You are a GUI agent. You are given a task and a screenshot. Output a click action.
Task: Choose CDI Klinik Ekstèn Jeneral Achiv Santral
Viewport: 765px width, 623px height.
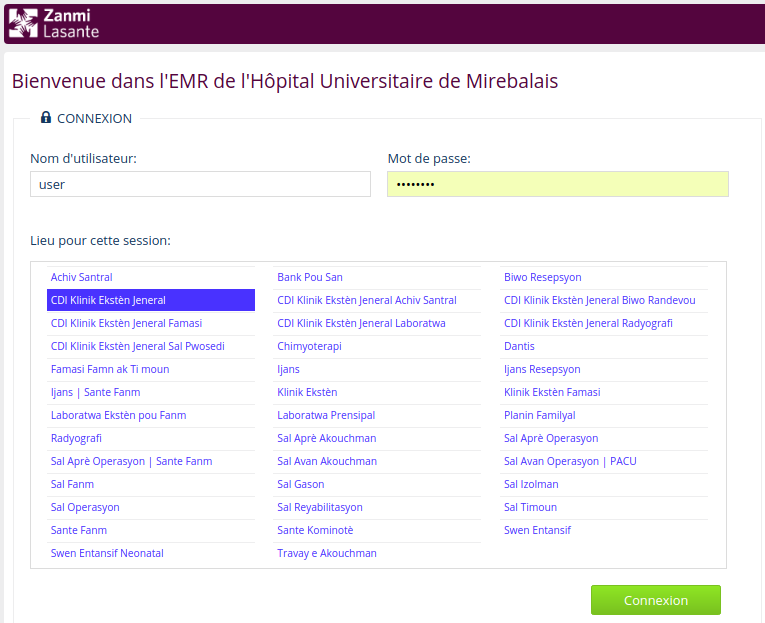(x=377, y=300)
